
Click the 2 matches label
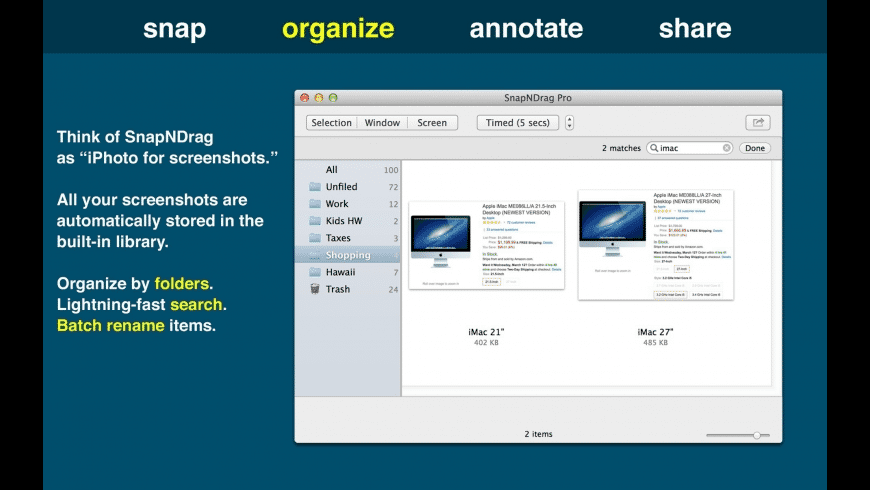coord(621,148)
